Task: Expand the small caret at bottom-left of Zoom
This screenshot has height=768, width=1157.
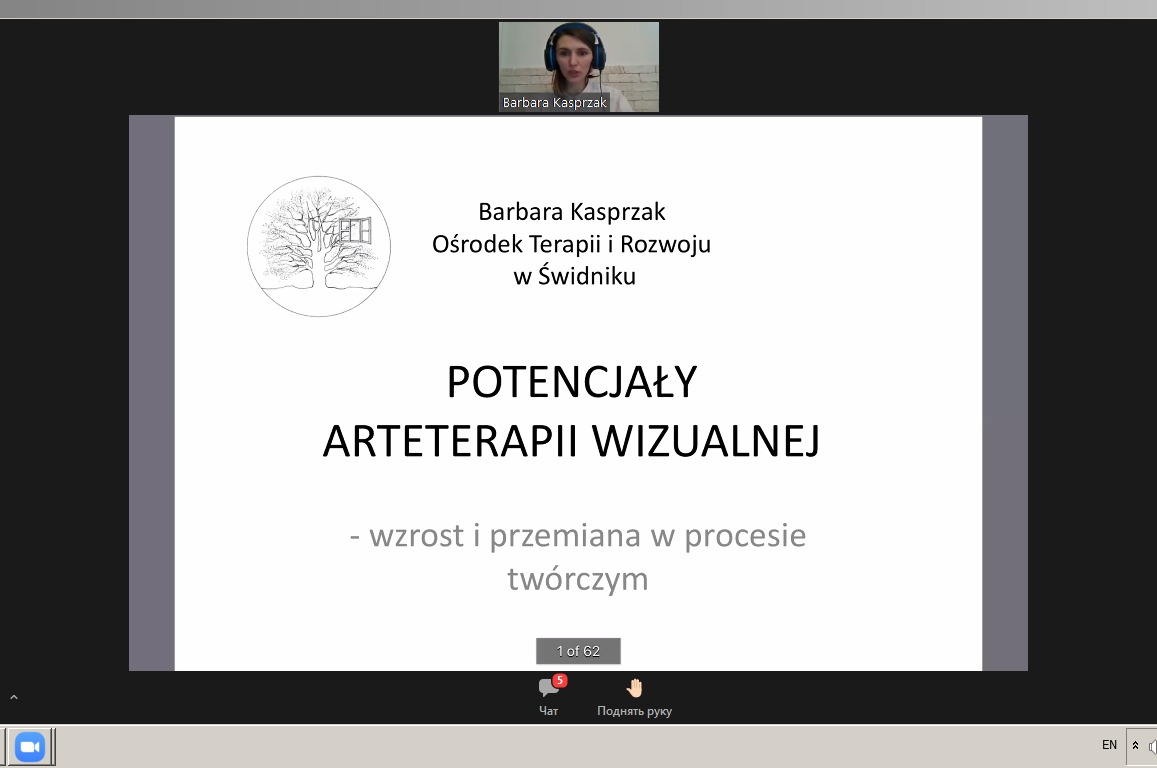Action: [14, 697]
